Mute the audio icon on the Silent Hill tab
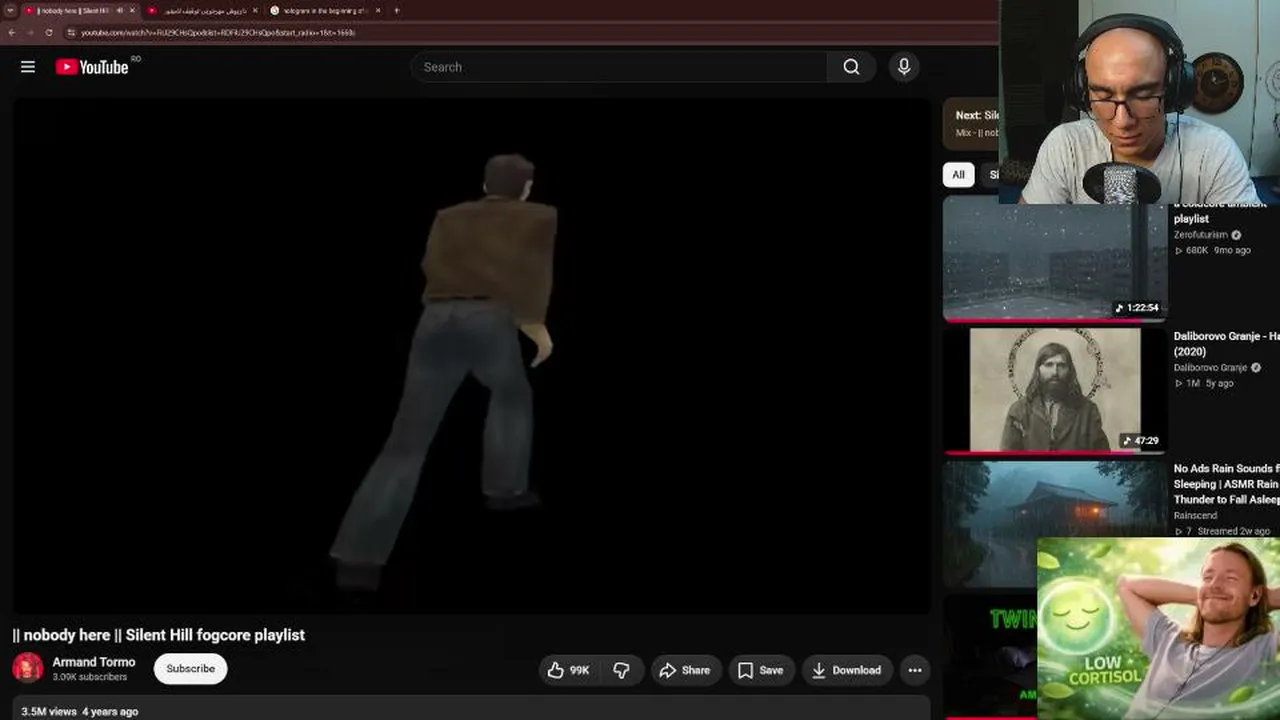Screen dimensions: 1280x720 [x=119, y=10]
